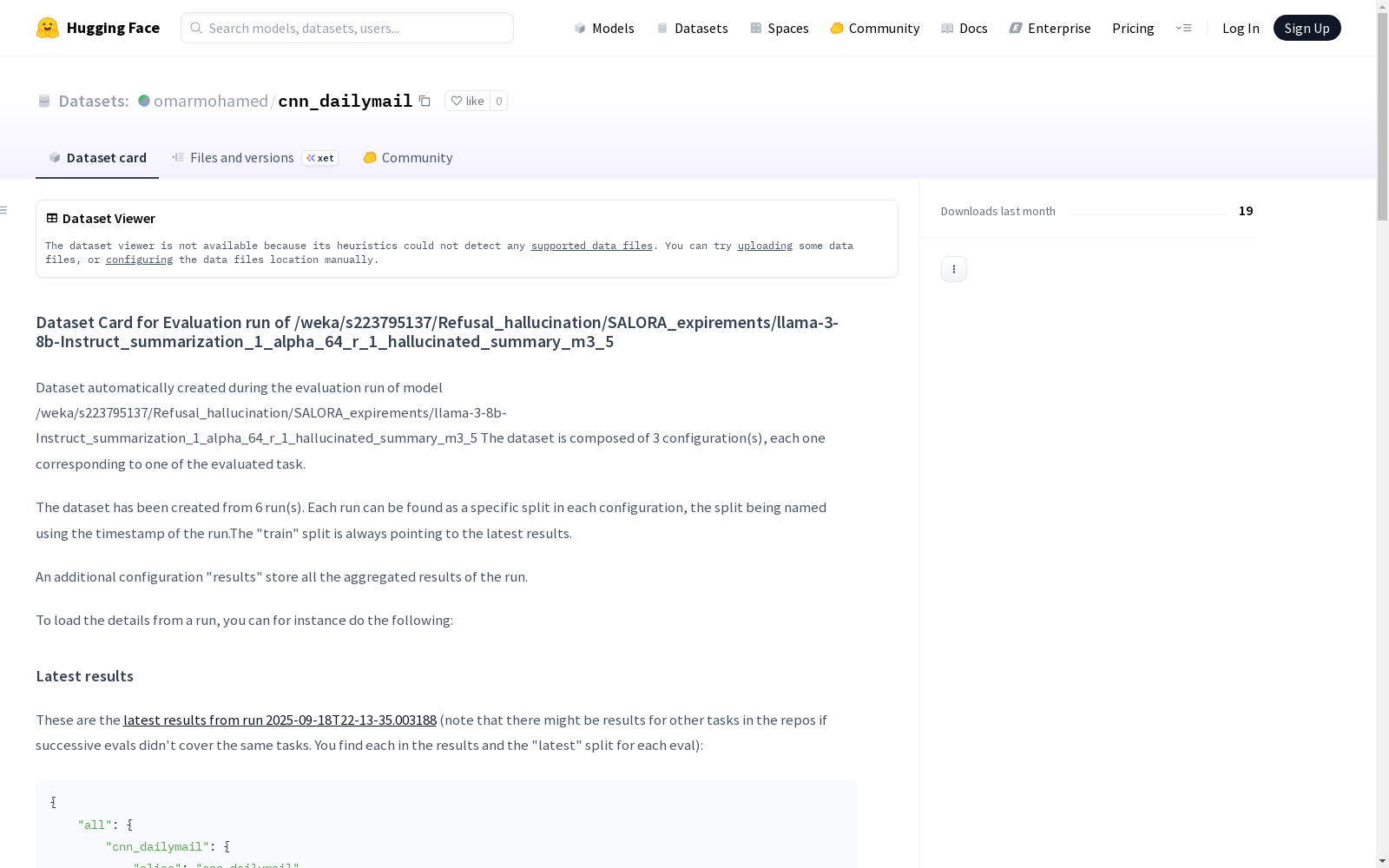Click the Docs book icon
The width and height of the screenshot is (1389, 868).
pos(947,28)
